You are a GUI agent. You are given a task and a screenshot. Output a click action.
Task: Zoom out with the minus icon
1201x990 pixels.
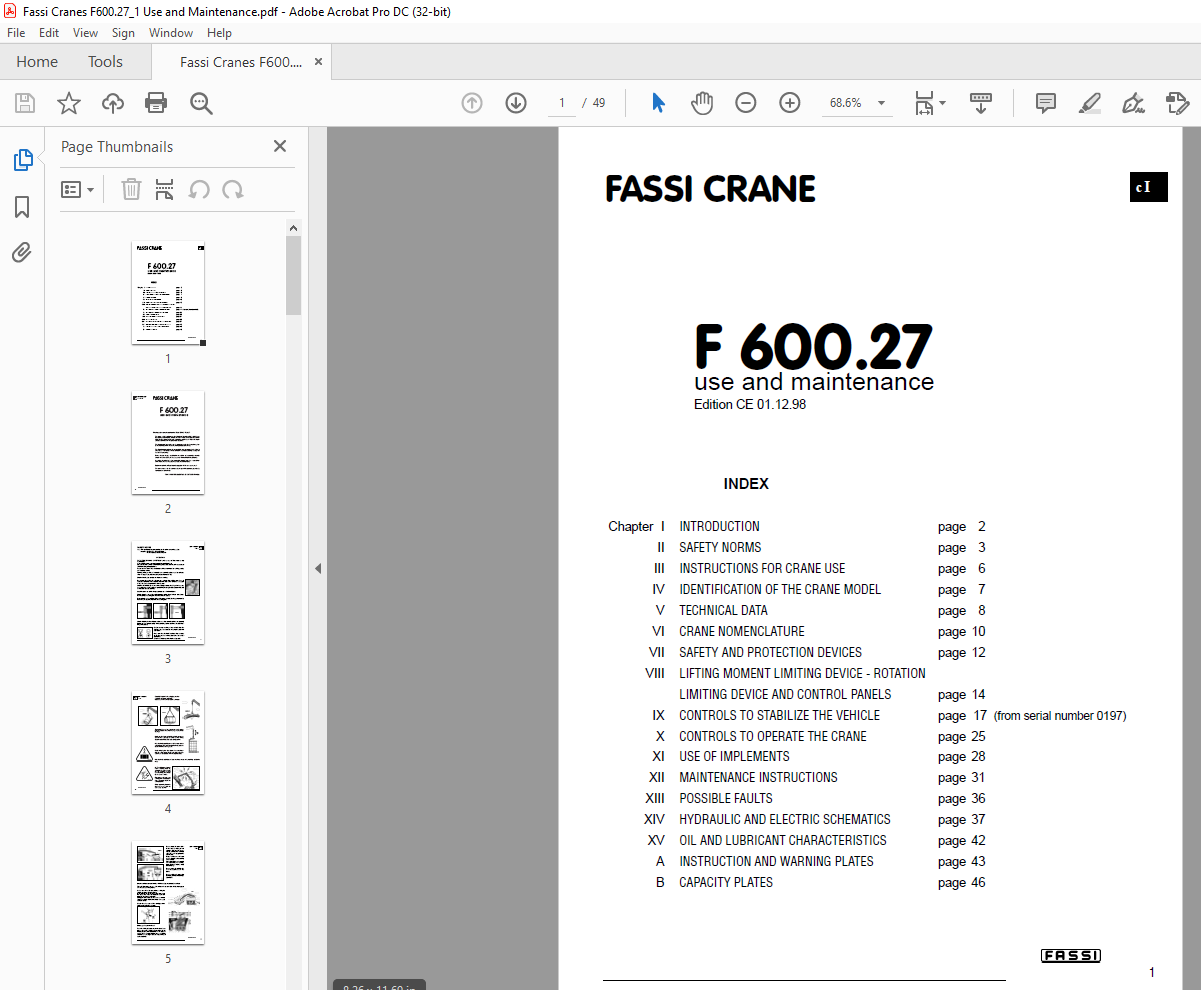click(746, 103)
